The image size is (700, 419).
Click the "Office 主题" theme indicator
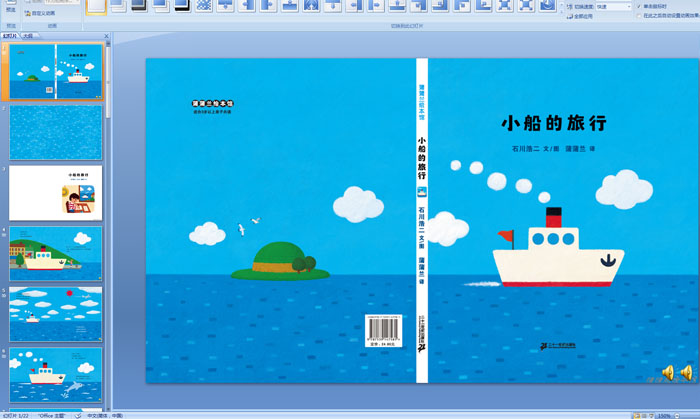point(51,415)
